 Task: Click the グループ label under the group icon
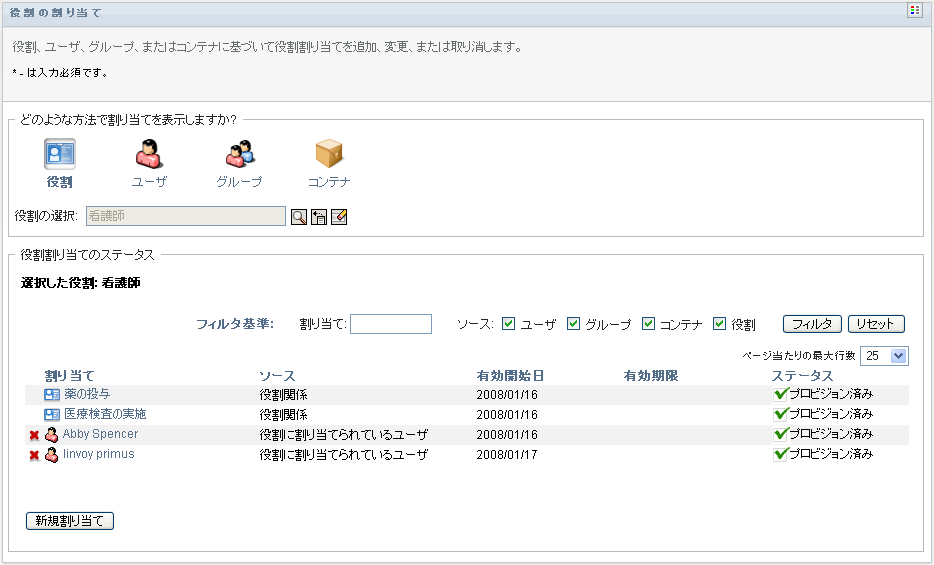click(239, 182)
